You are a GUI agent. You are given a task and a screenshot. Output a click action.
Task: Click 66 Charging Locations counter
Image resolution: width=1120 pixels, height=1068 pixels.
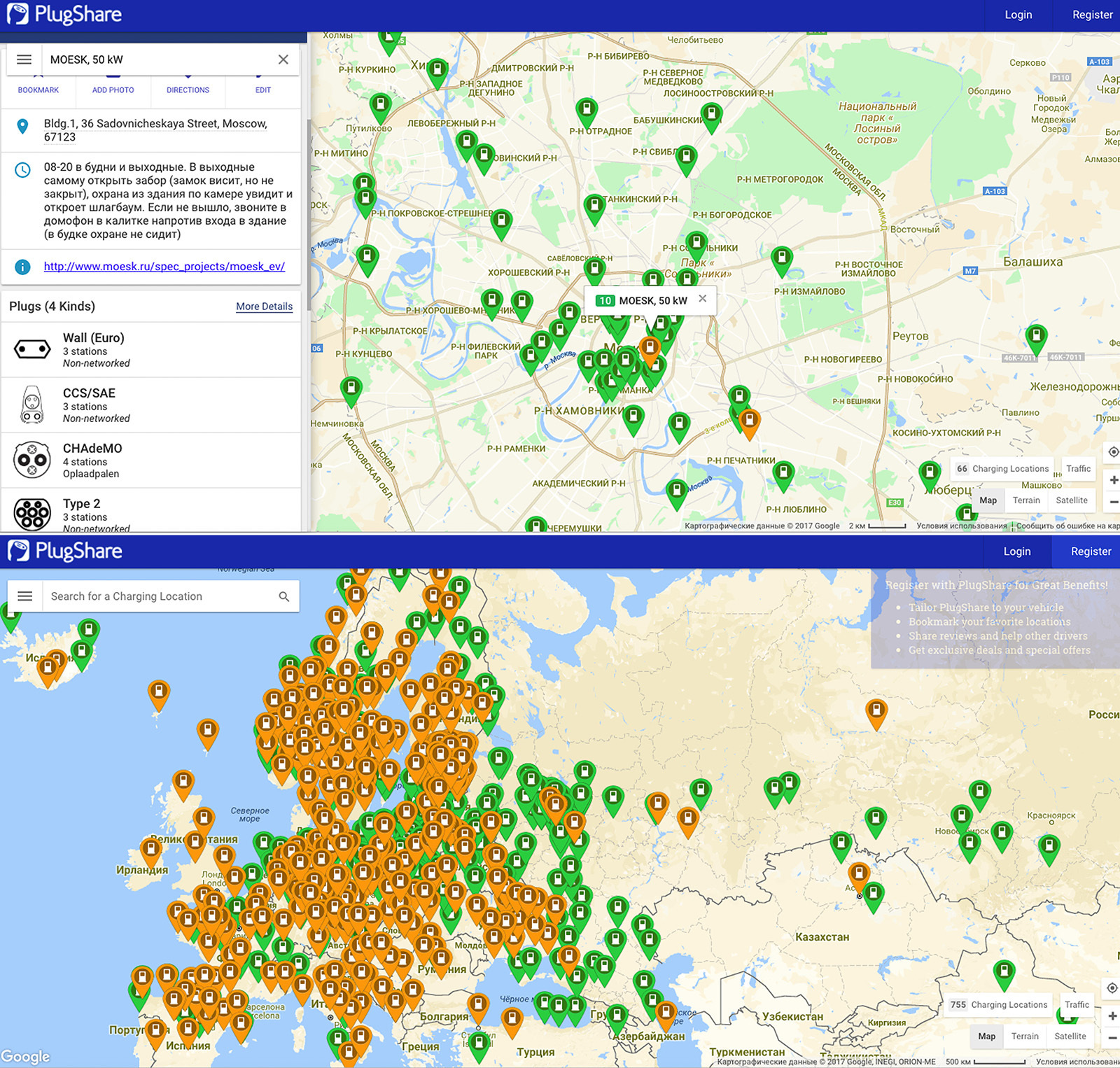click(x=1002, y=469)
